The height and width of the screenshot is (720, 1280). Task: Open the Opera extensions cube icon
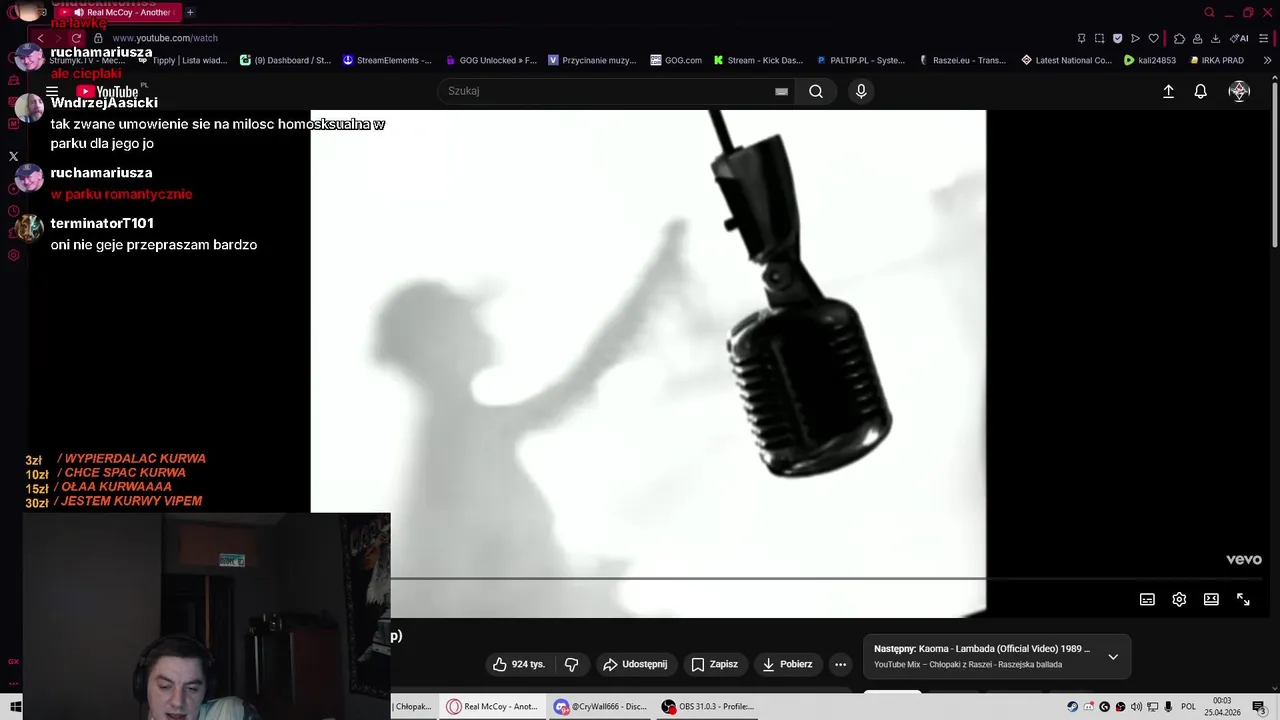(1179, 38)
